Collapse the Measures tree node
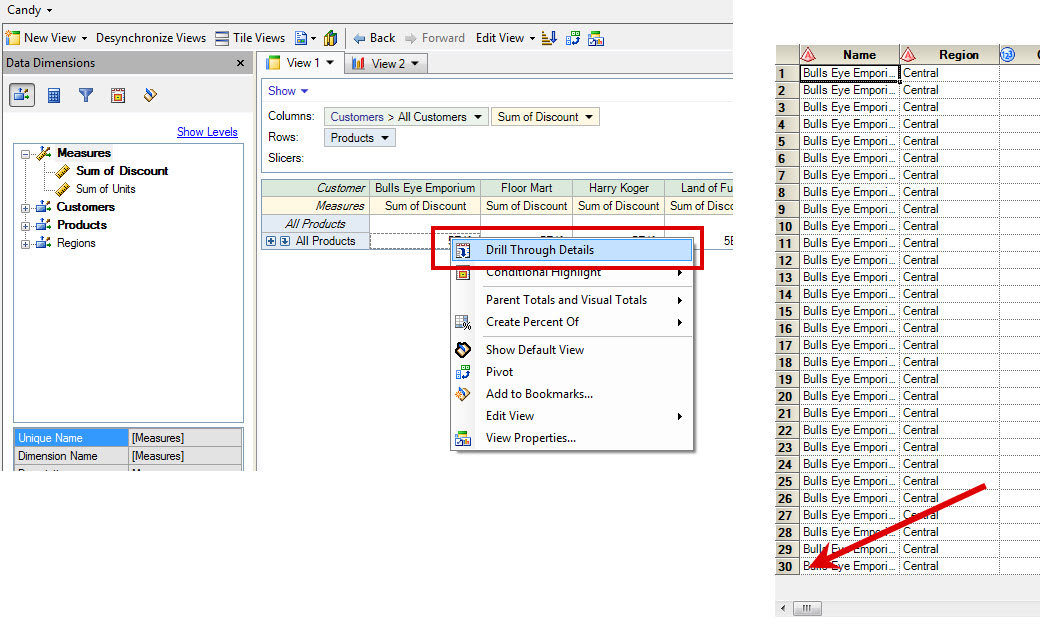Screen dimensions: 1040x626 [x=25, y=153]
